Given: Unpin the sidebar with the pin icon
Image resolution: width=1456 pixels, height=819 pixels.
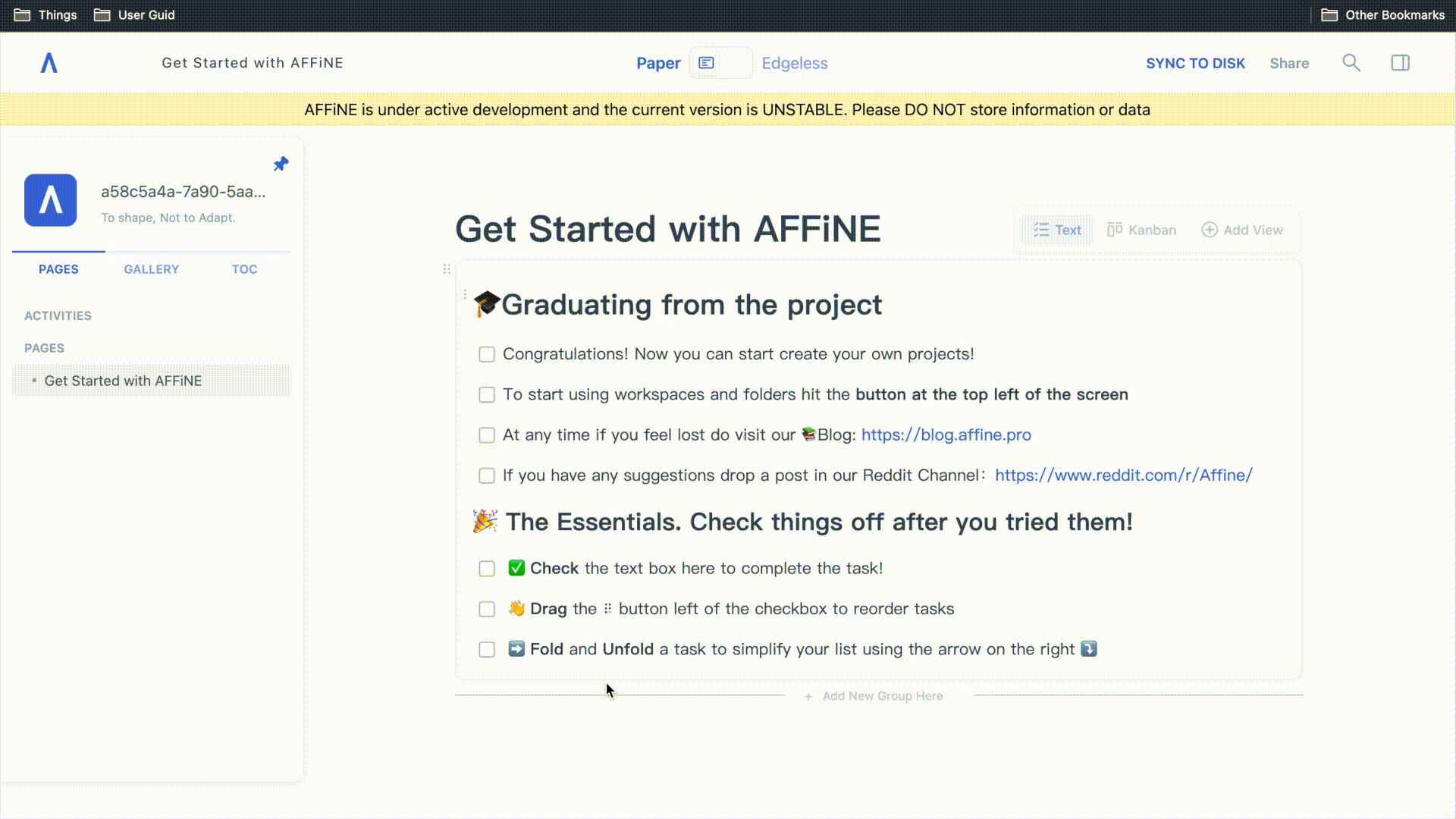Looking at the screenshot, I should click(x=281, y=164).
